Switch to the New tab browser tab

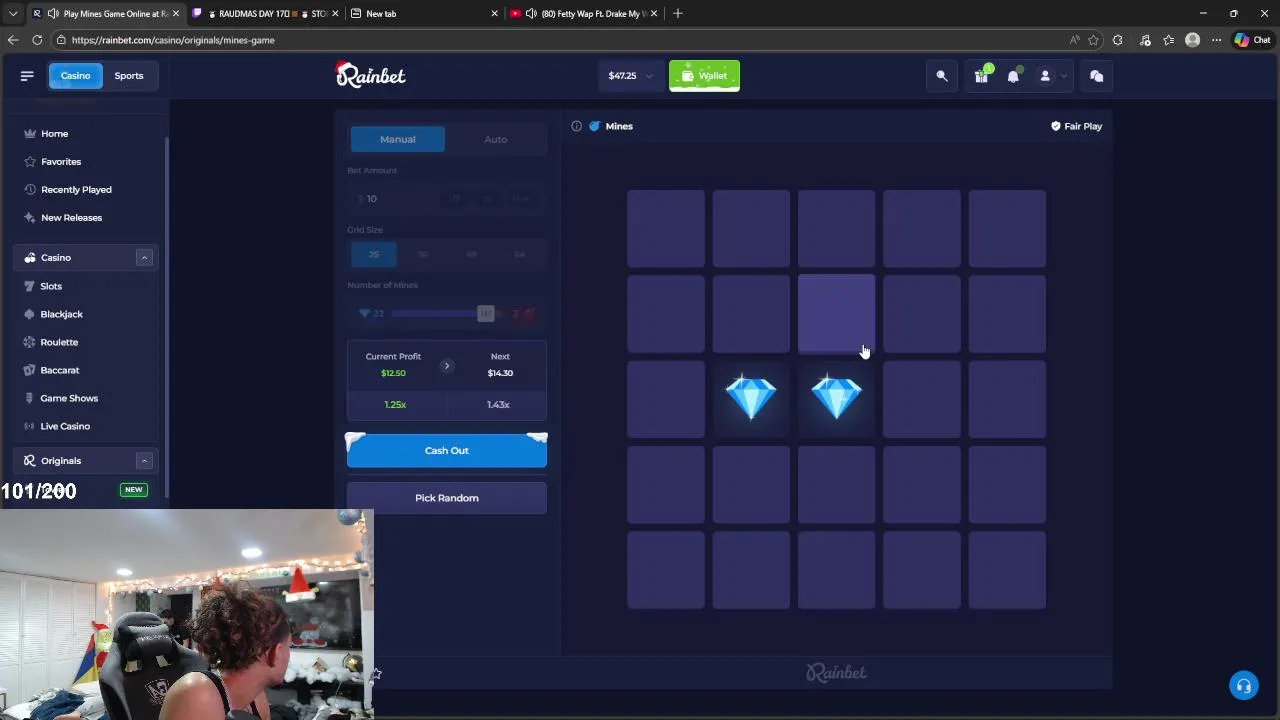pyautogui.click(x=423, y=14)
